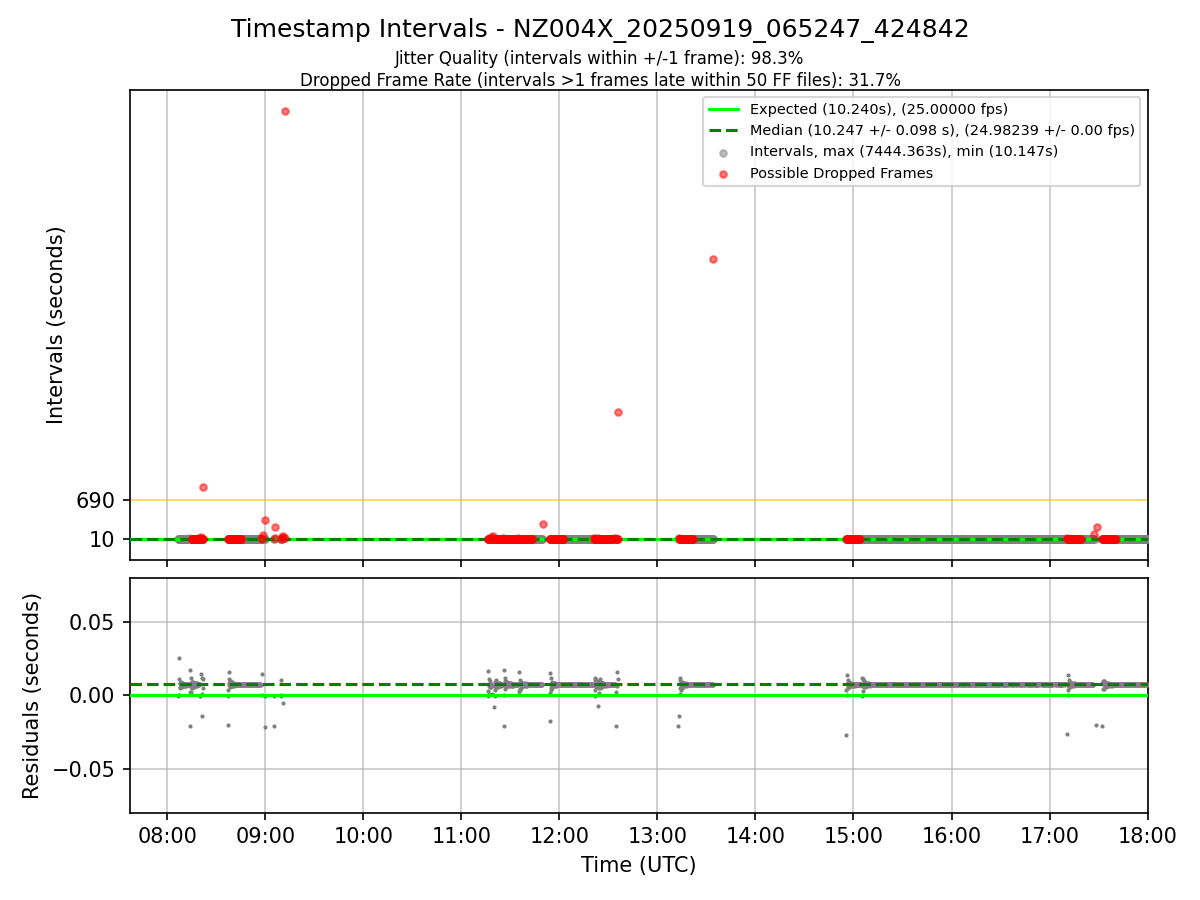Image resolution: width=1200 pixels, height=900 pixels.
Task: Click the red point just above the 690 line
Action: click(x=203, y=487)
